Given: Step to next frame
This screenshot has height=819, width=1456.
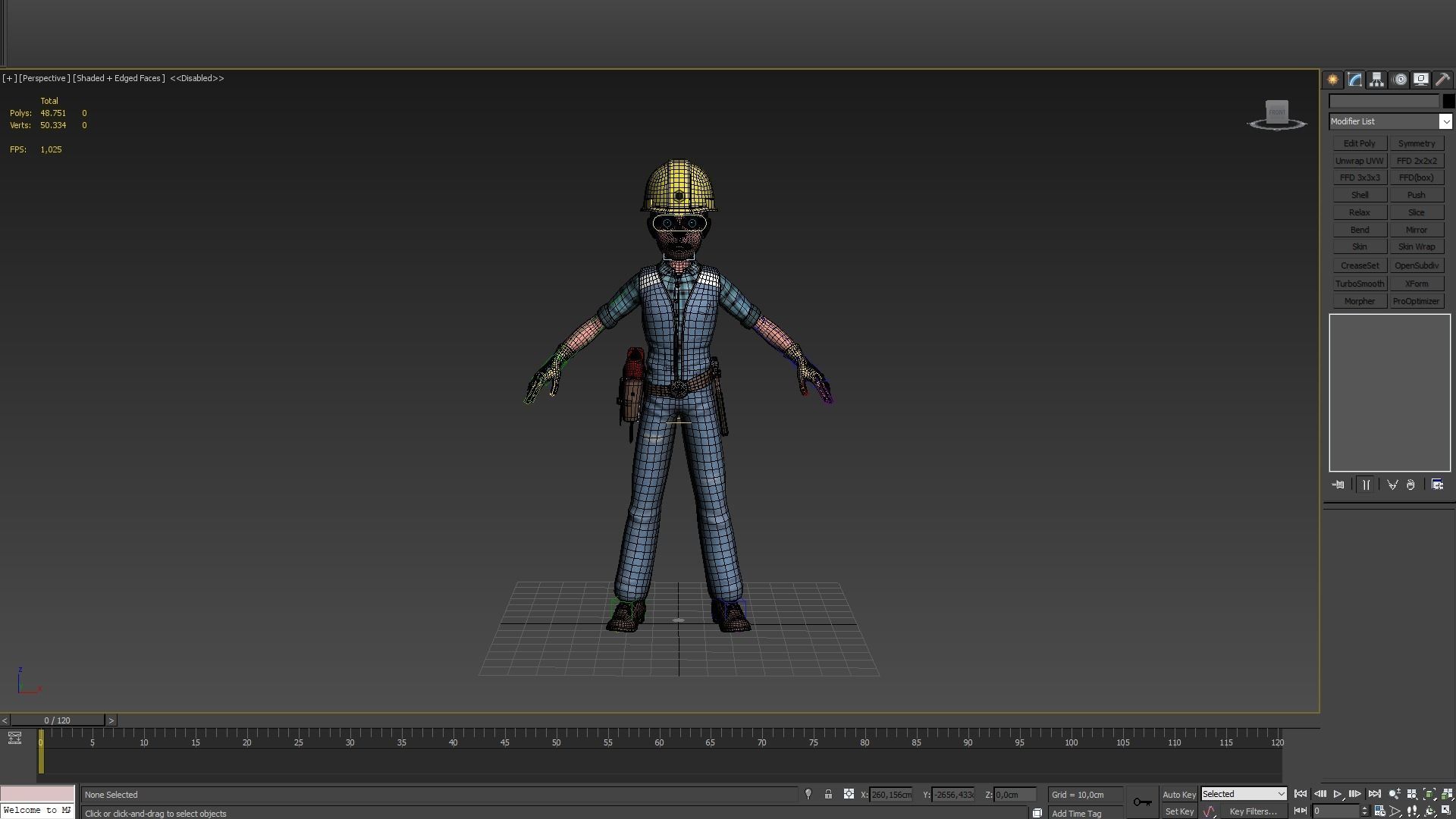Looking at the screenshot, I should coord(1355,794).
